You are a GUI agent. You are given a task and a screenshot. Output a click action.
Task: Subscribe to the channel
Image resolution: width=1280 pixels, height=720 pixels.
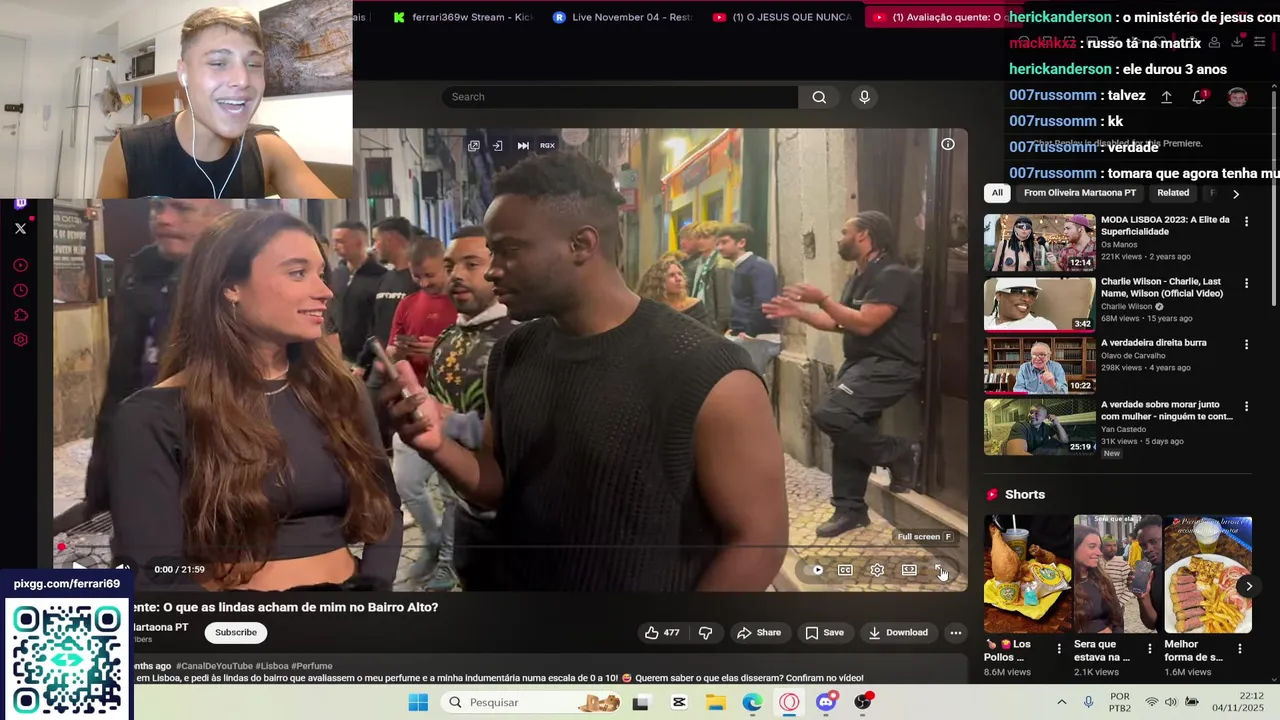pyautogui.click(x=236, y=632)
